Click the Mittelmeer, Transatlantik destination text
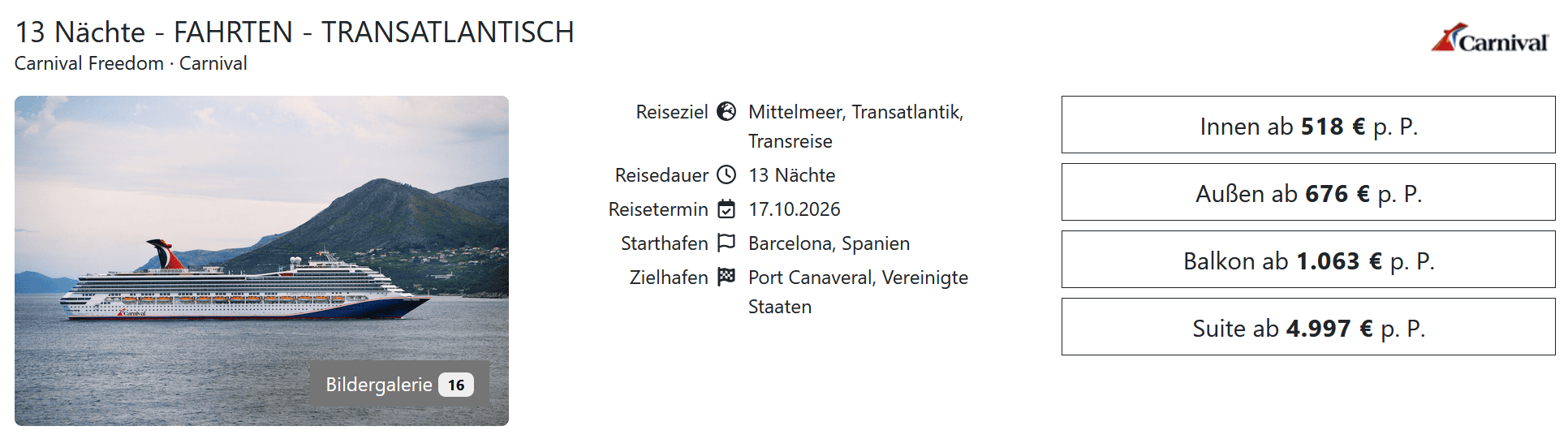This screenshot has width=1568, height=439. 855,112
